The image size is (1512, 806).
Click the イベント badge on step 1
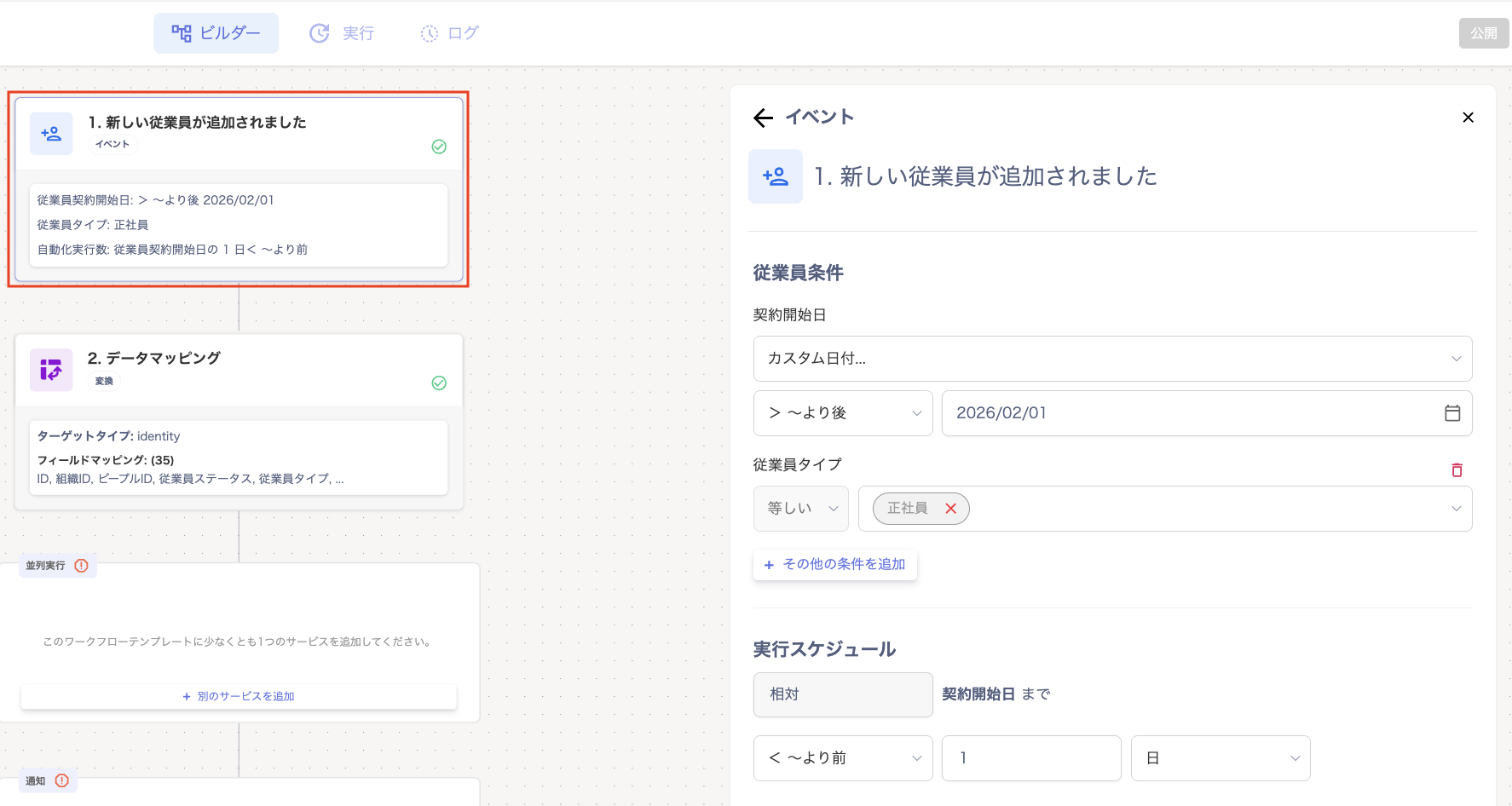click(x=113, y=144)
